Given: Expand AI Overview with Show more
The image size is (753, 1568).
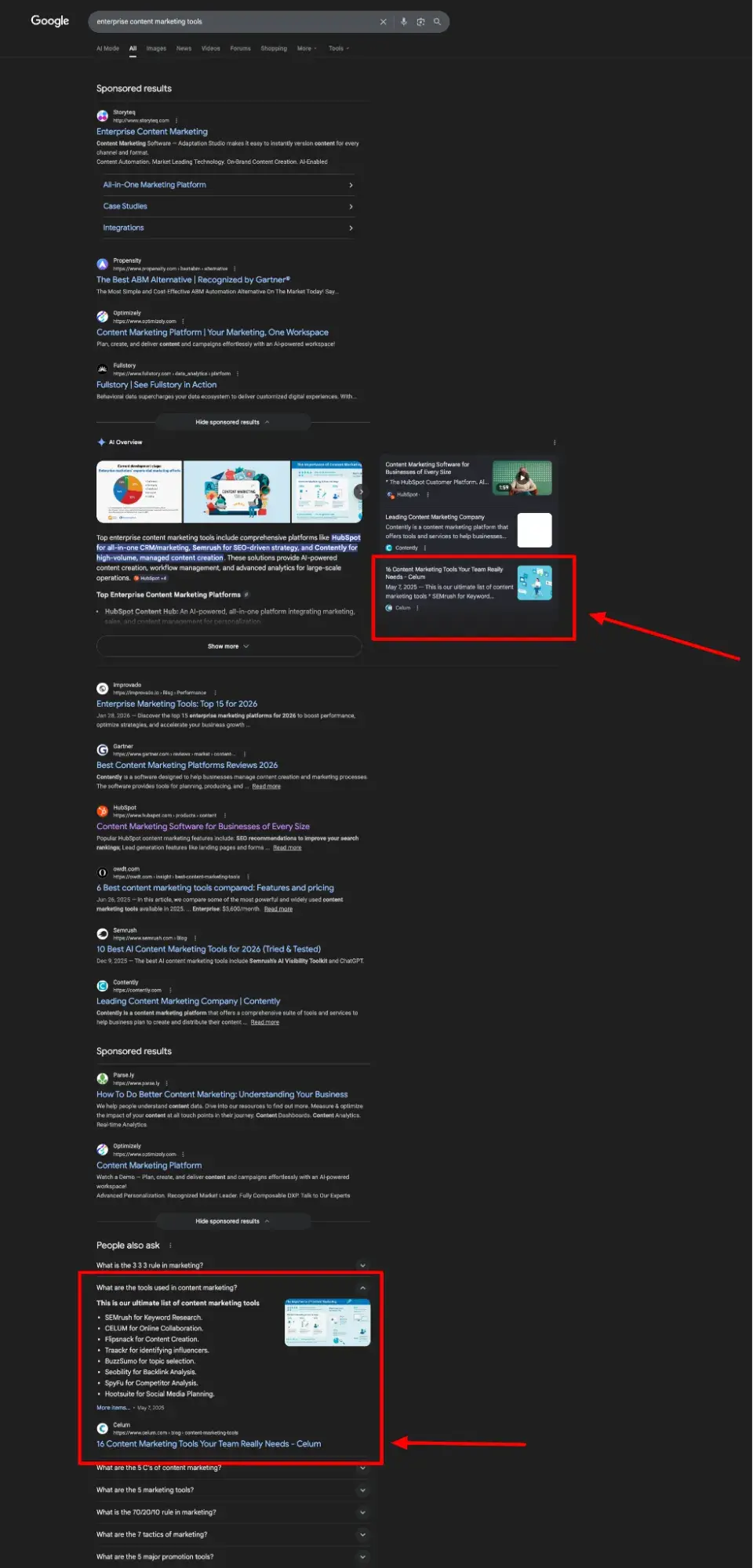Looking at the screenshot, I should [x=229, y=646].
